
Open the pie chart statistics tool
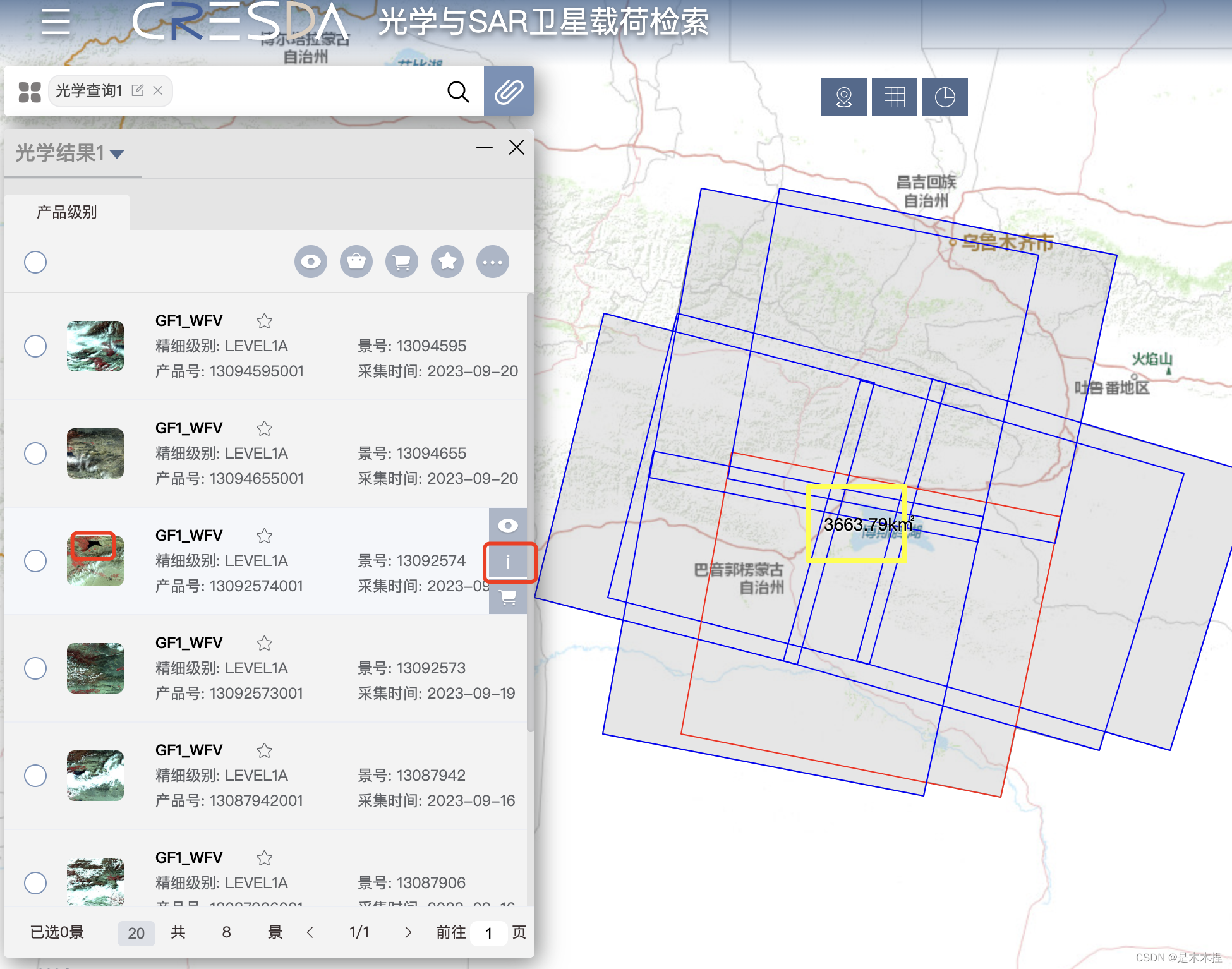945,97
